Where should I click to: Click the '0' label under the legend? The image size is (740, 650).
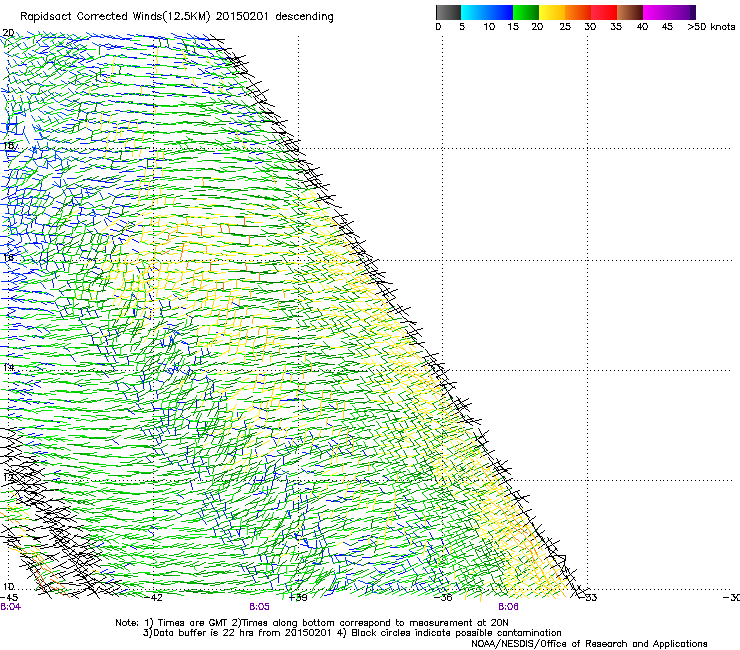point(438,27)
